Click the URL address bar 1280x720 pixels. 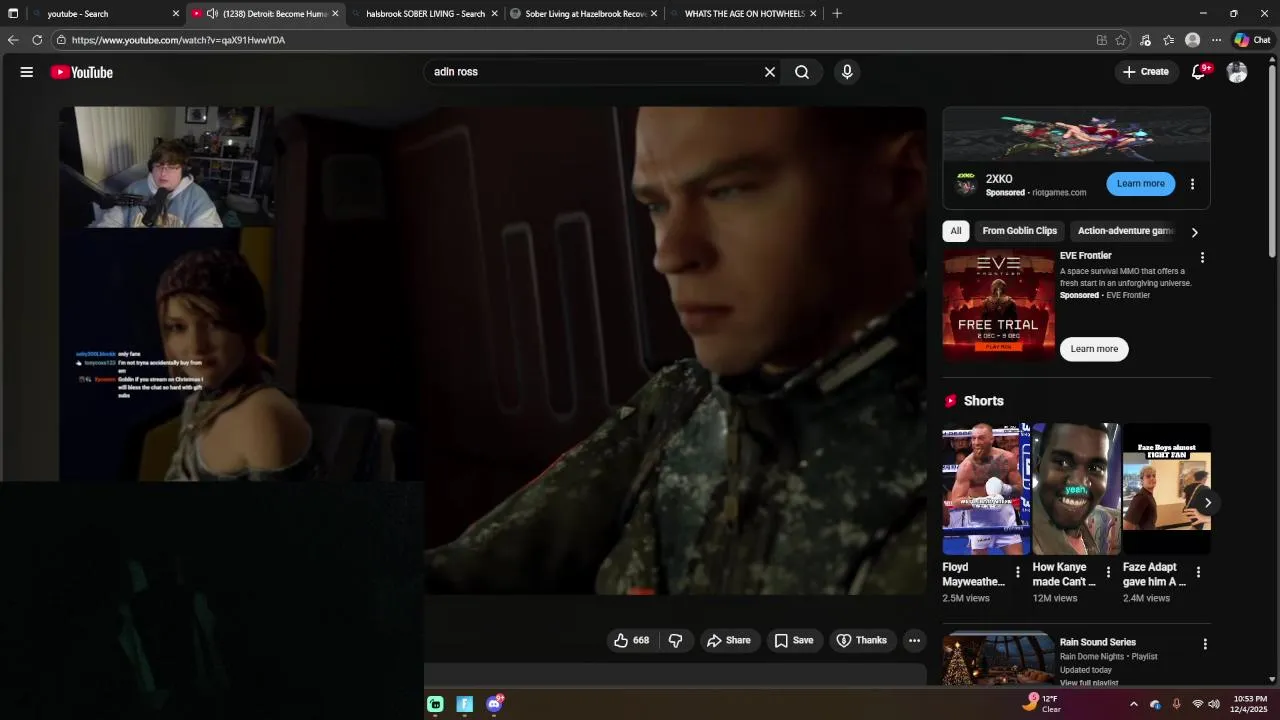tap(570, 40)
